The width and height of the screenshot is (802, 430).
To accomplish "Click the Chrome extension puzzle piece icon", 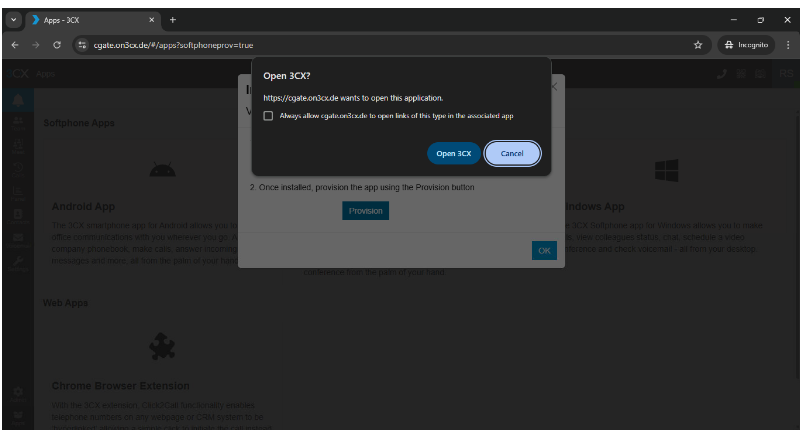I will 162,347.
